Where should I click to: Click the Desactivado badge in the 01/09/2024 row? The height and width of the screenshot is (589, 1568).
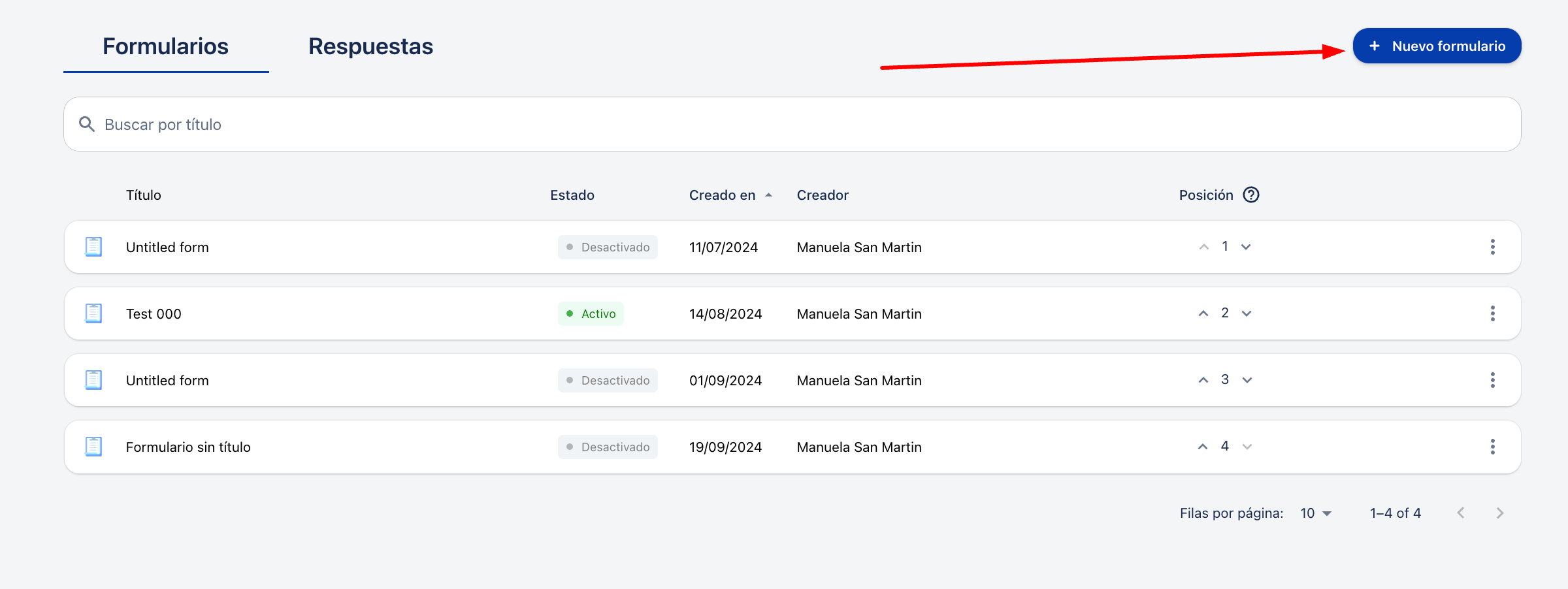[x=608, y=381]
